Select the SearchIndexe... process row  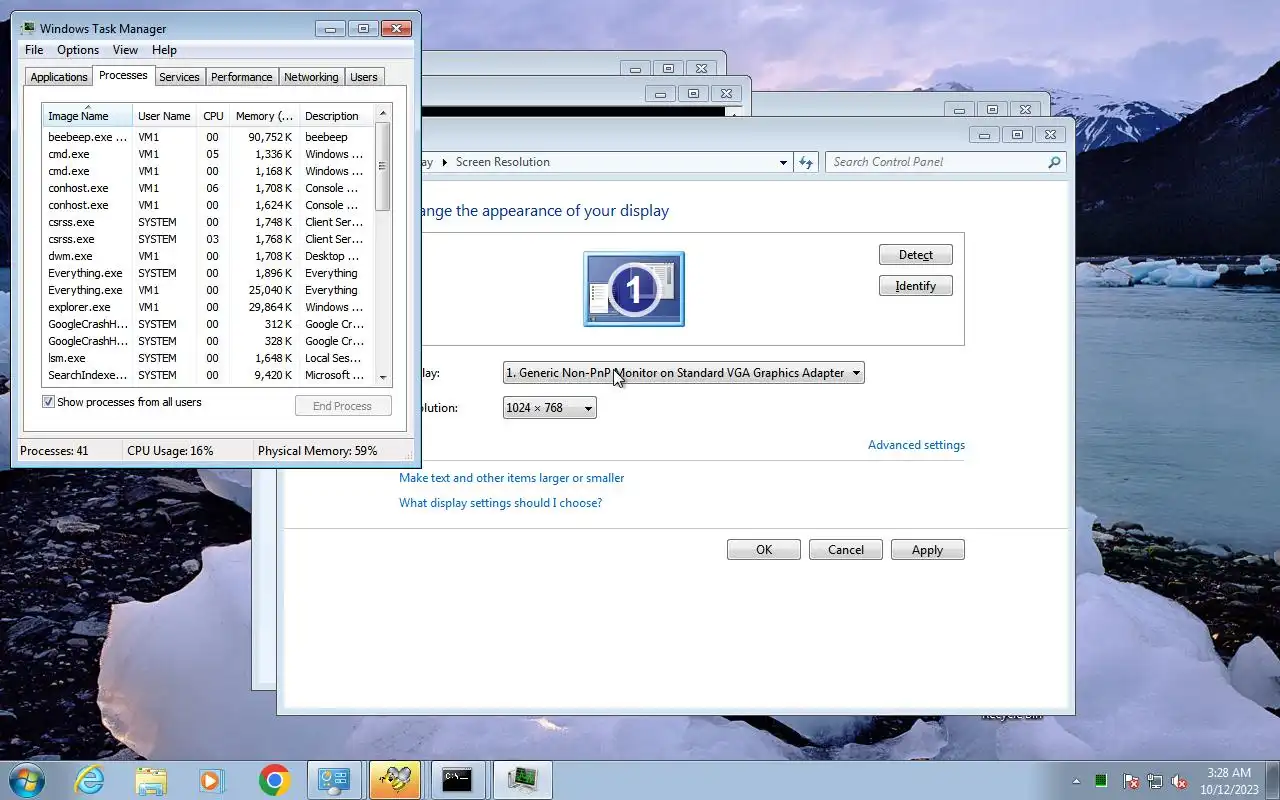coord(208,375)
